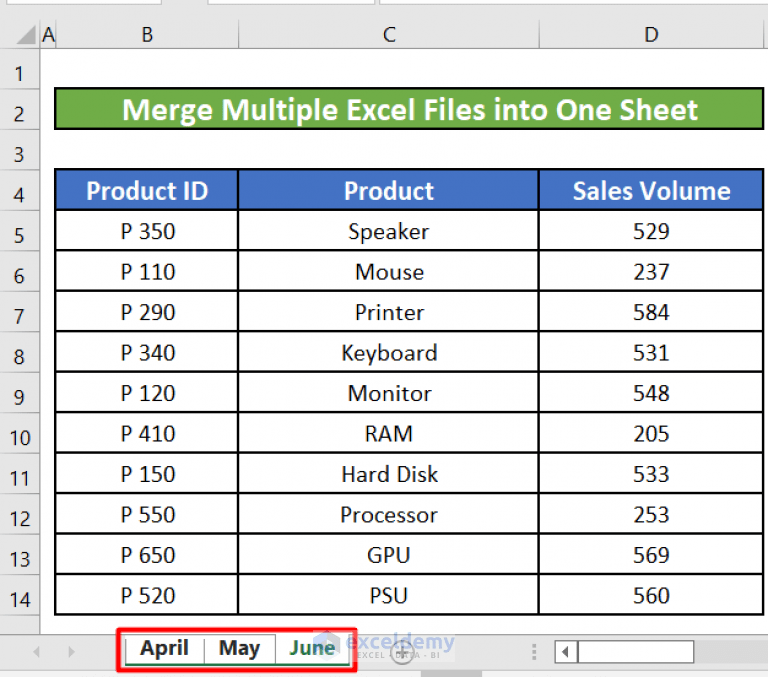
Task: Select cell with value 531
Action: pyautogui.click(x=651, y=353)
